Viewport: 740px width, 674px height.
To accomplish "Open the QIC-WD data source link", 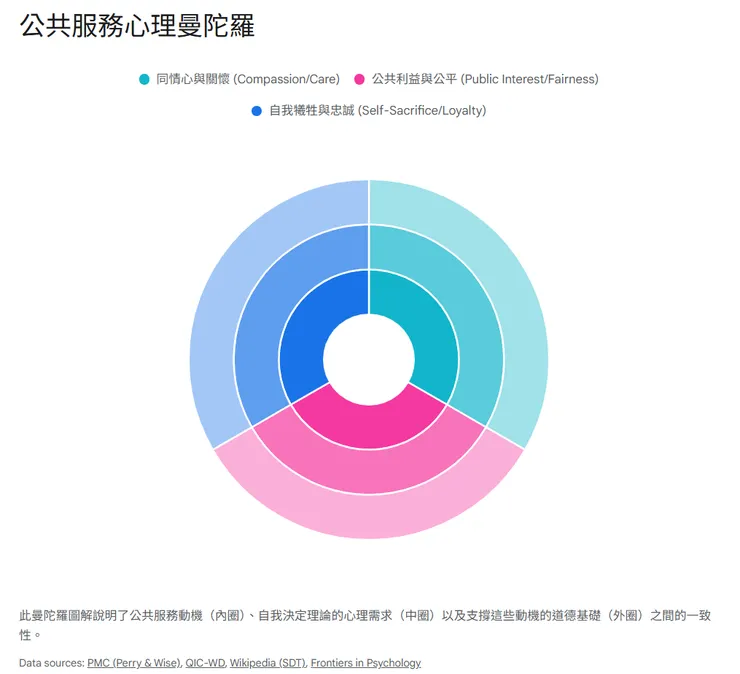I will coord(205,663).
